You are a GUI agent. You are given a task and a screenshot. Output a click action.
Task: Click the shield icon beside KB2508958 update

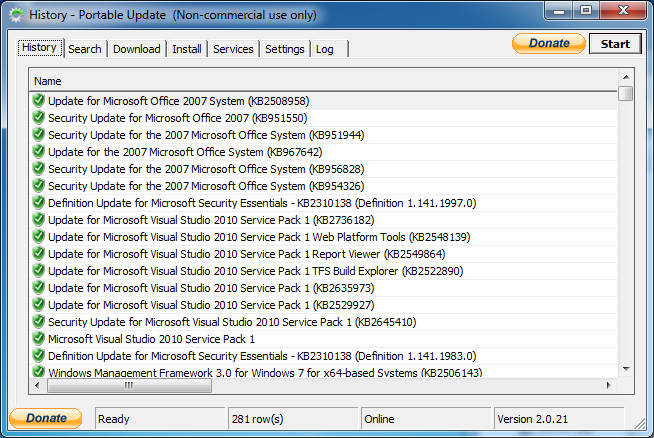coord(38,101)
